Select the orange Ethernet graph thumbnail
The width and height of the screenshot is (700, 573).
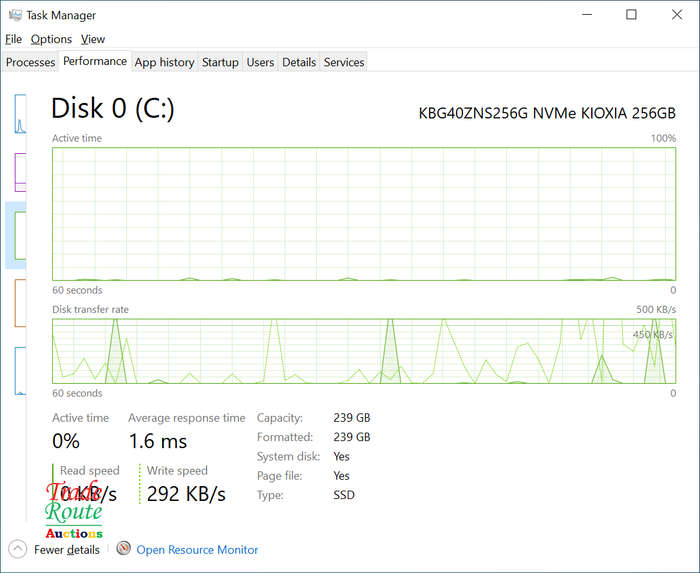pyautogui.click(x=19, y=303)
